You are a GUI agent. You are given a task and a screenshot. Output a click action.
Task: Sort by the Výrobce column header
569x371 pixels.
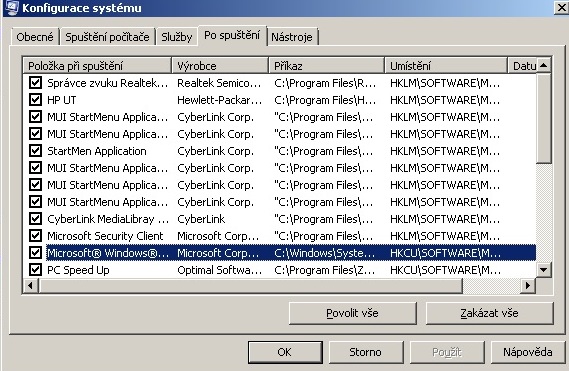click(x=220, y=66)
